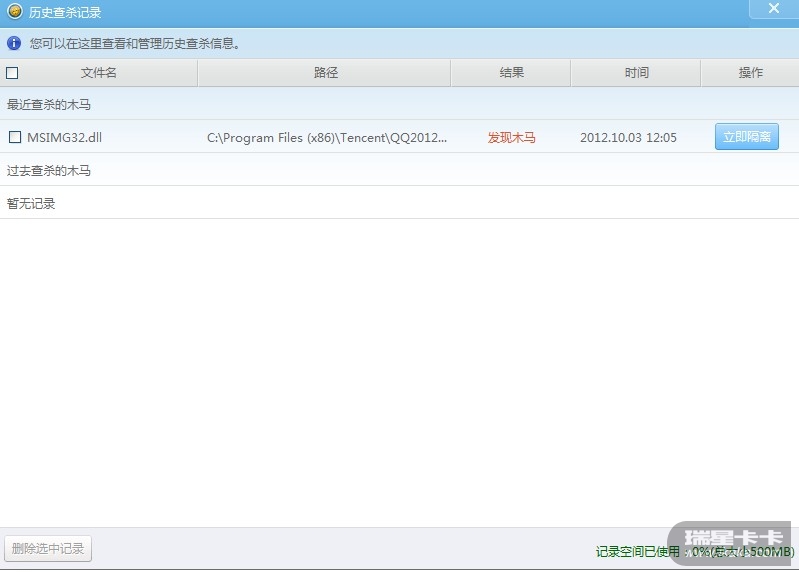Click the 操作 column header
The width and height of the screenshot is (799, 572).
tap(750, 73)
